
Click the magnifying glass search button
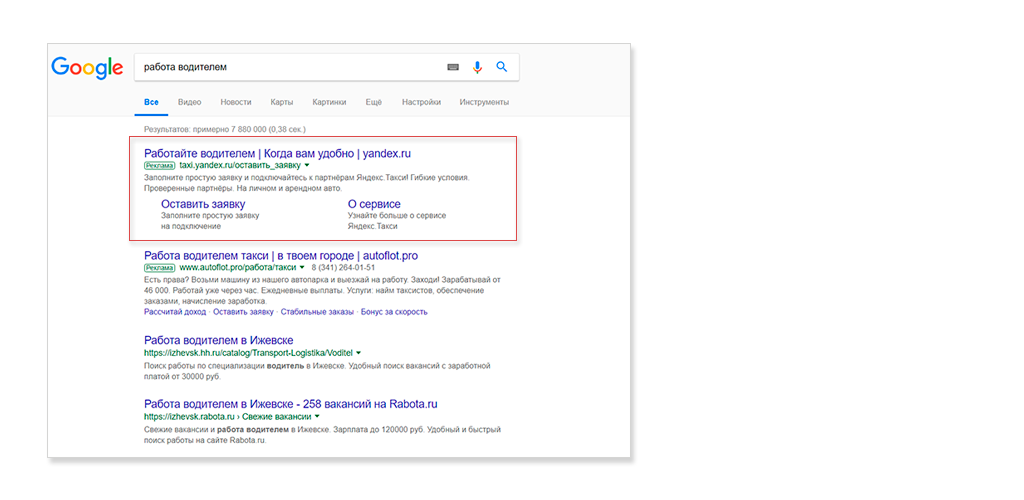(502, 67)
